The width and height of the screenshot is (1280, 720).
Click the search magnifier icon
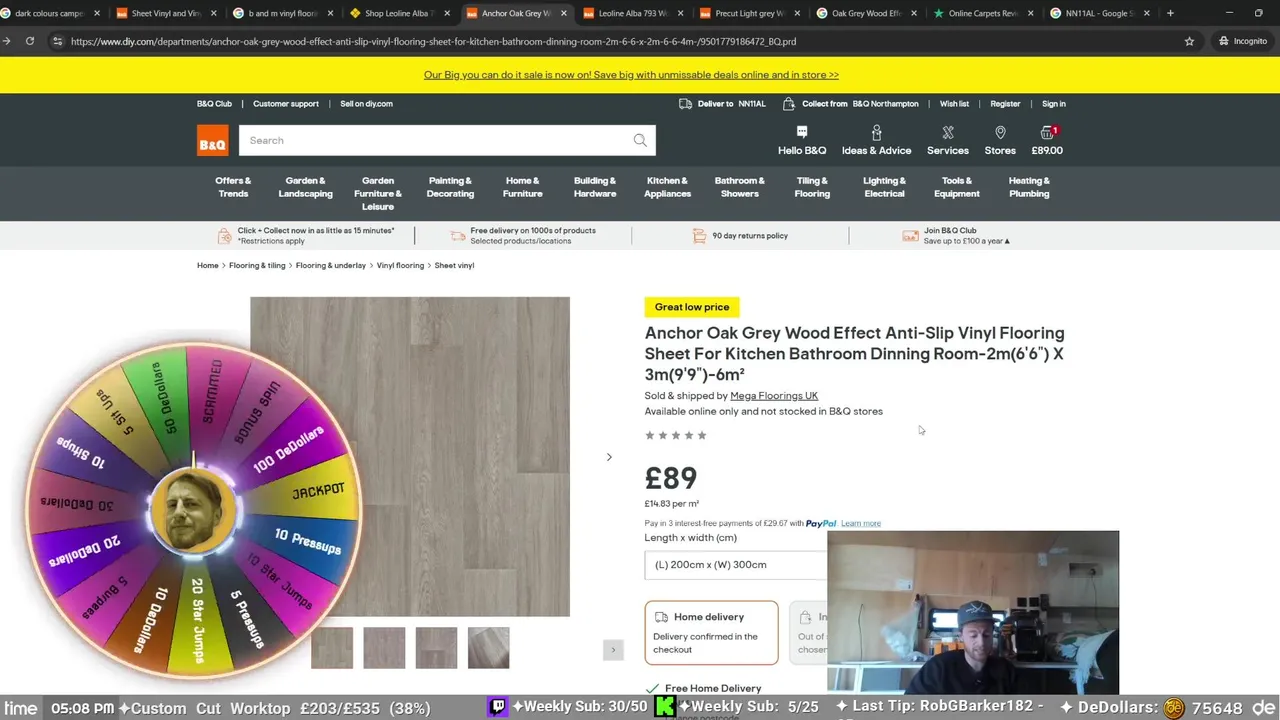(640, 140)
